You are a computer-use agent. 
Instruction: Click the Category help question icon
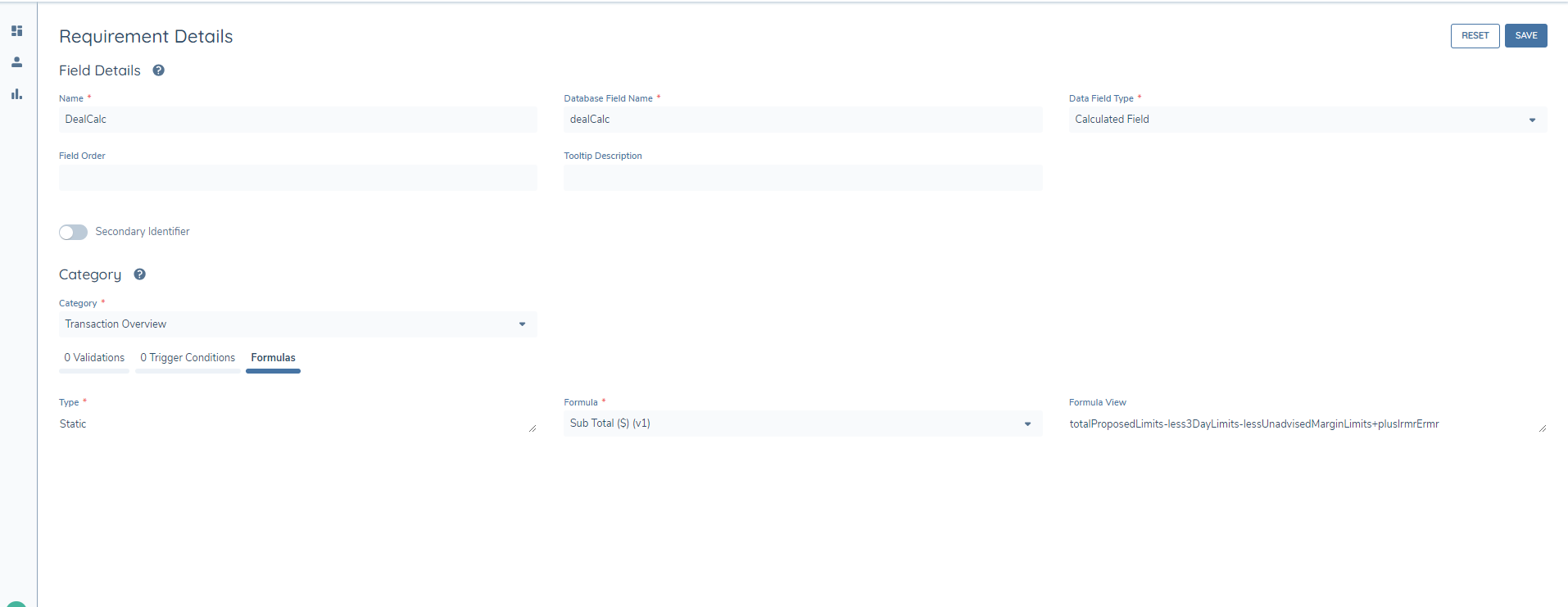pyautogui.click(x=140, y=274)
